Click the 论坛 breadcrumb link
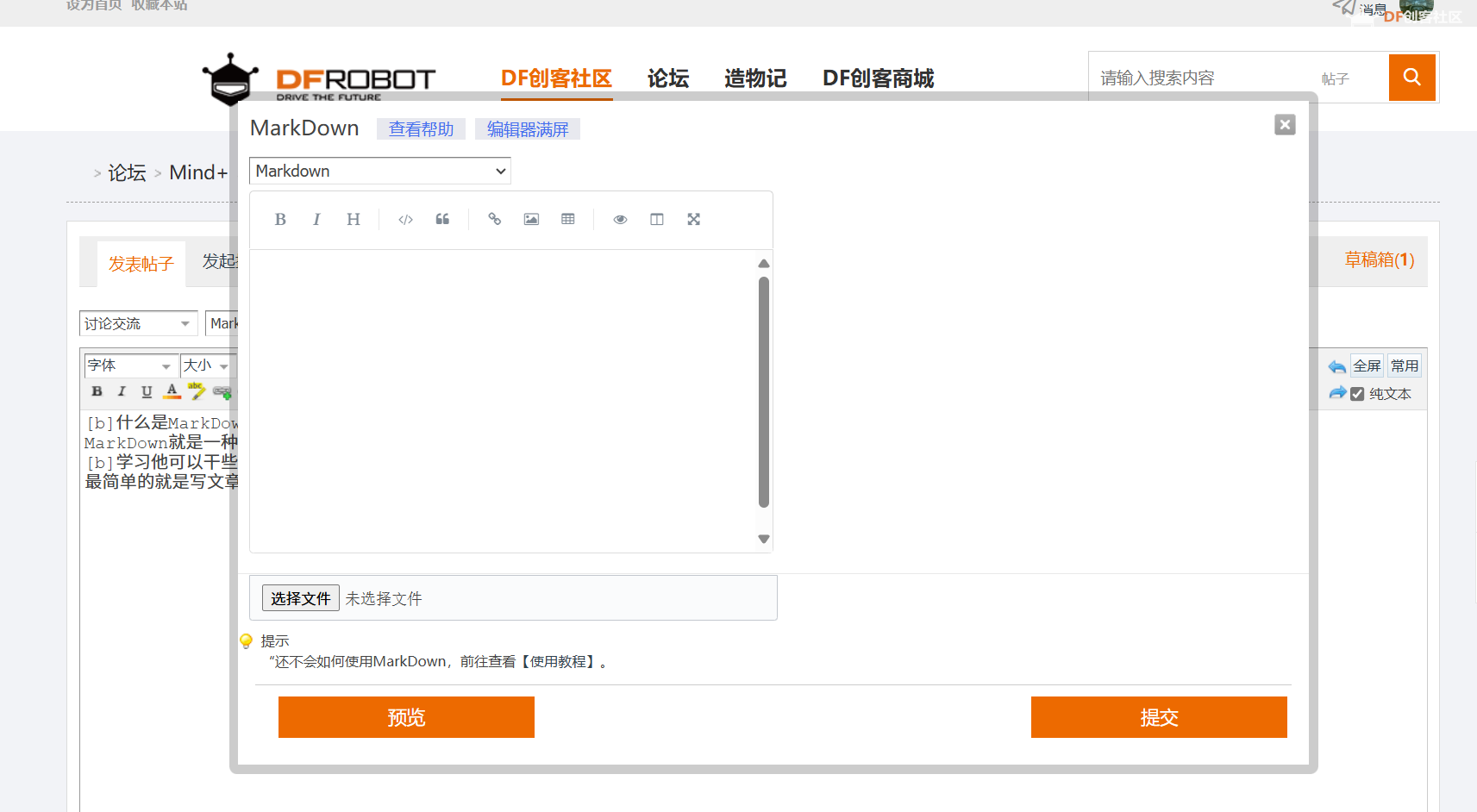This screenshot has height=812, width=1477. [x=127, y=172]
